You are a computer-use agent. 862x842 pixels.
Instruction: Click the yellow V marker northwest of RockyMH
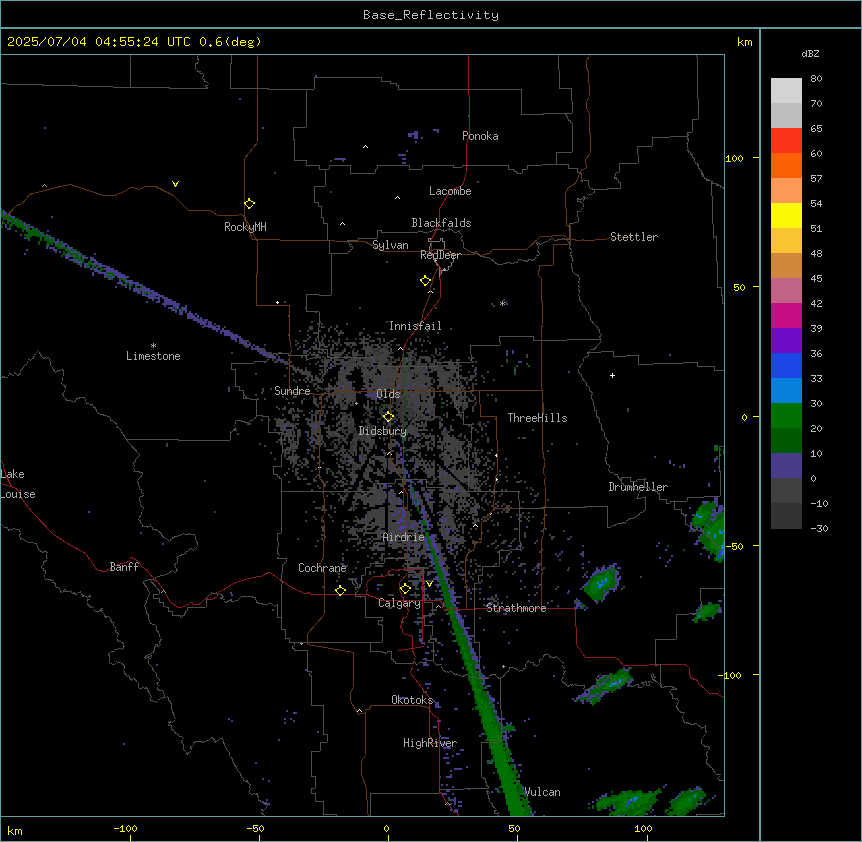tap(175, 184)
